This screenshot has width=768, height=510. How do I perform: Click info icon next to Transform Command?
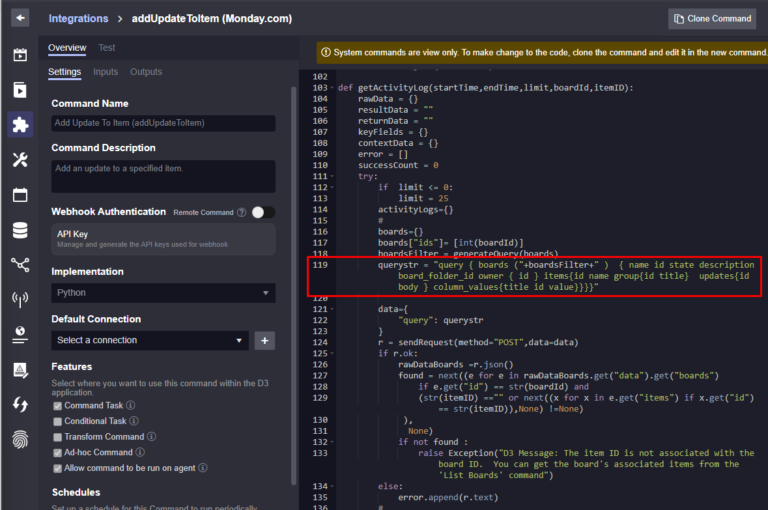tap(152, 437)
